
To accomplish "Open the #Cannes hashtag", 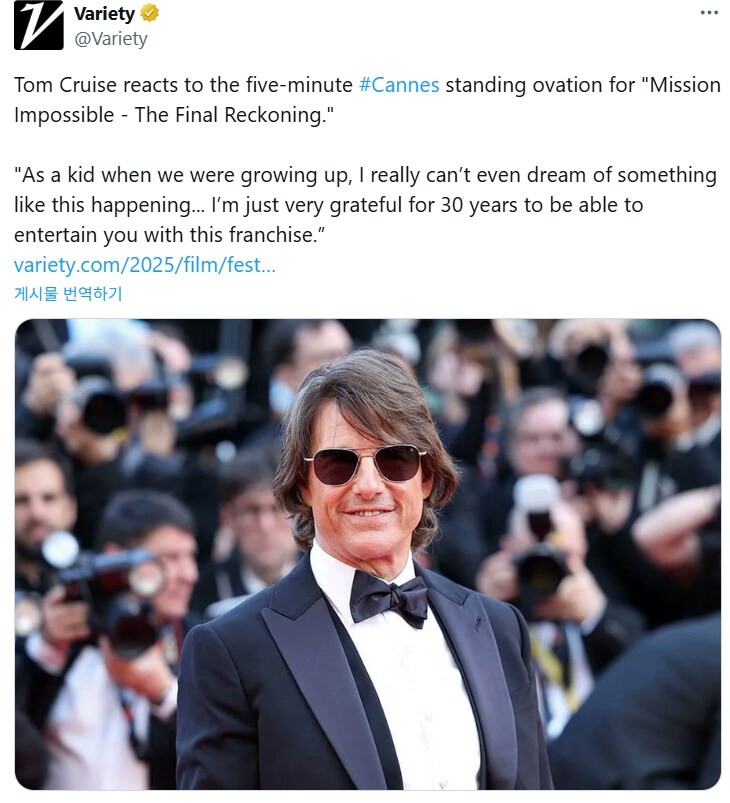I will coord(398,85).
